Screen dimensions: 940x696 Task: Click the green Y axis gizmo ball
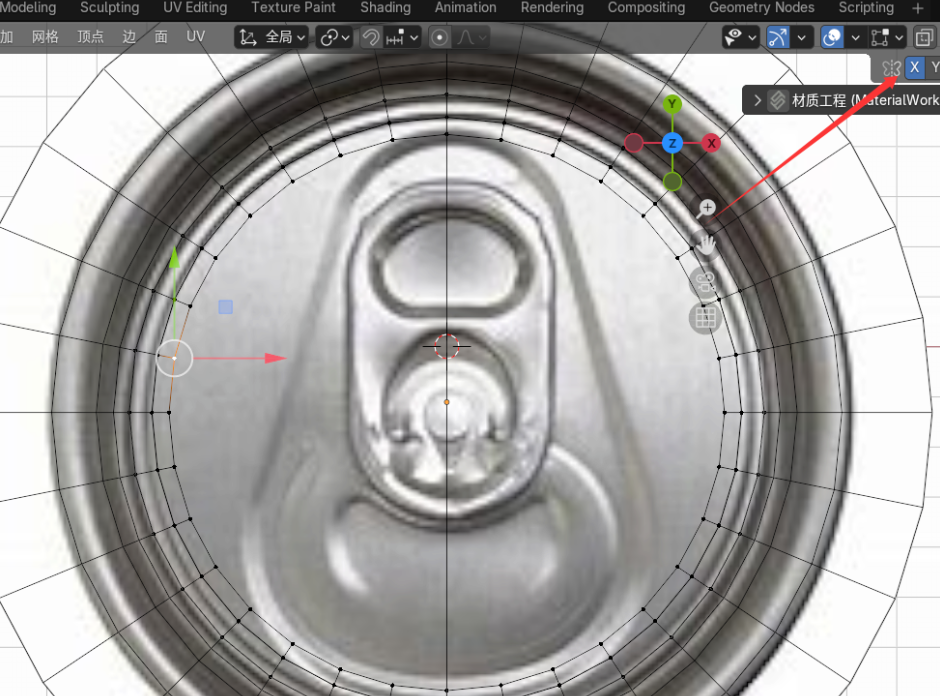point(672,104)
